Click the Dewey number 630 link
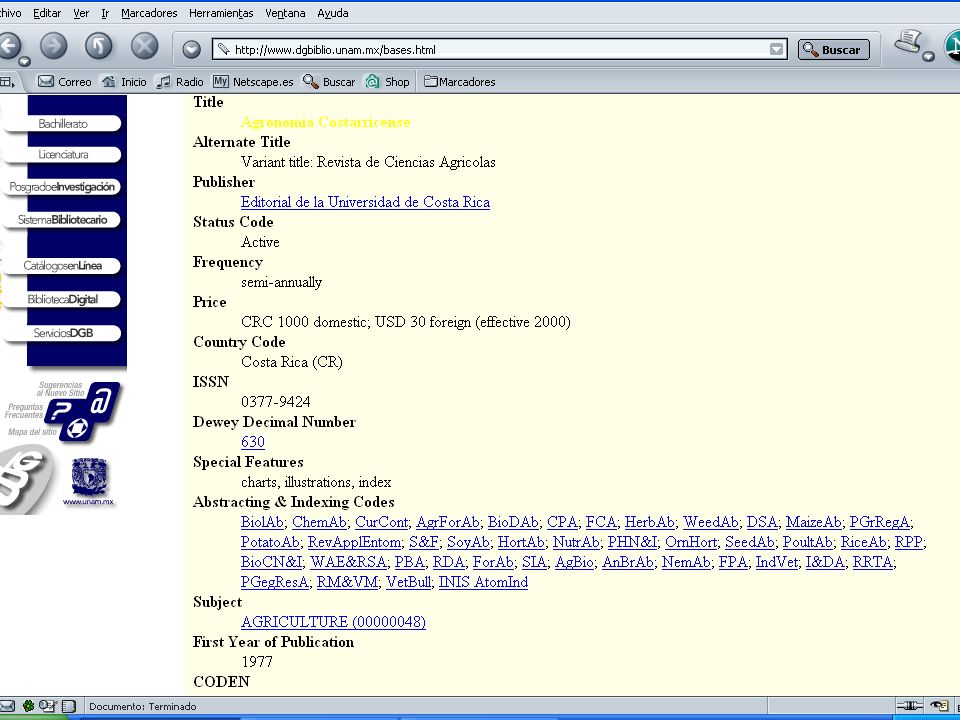This screenshot has width=960, height=720. pyautogui.click(x=253, y=442)
